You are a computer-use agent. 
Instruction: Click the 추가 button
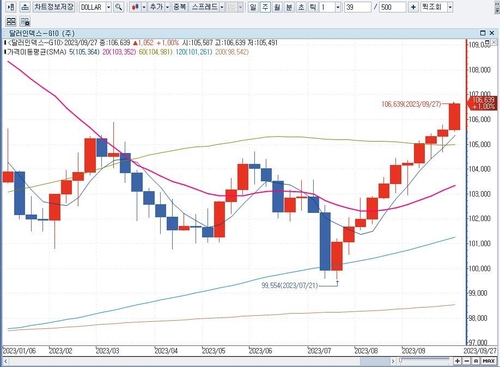click(156, 7)
